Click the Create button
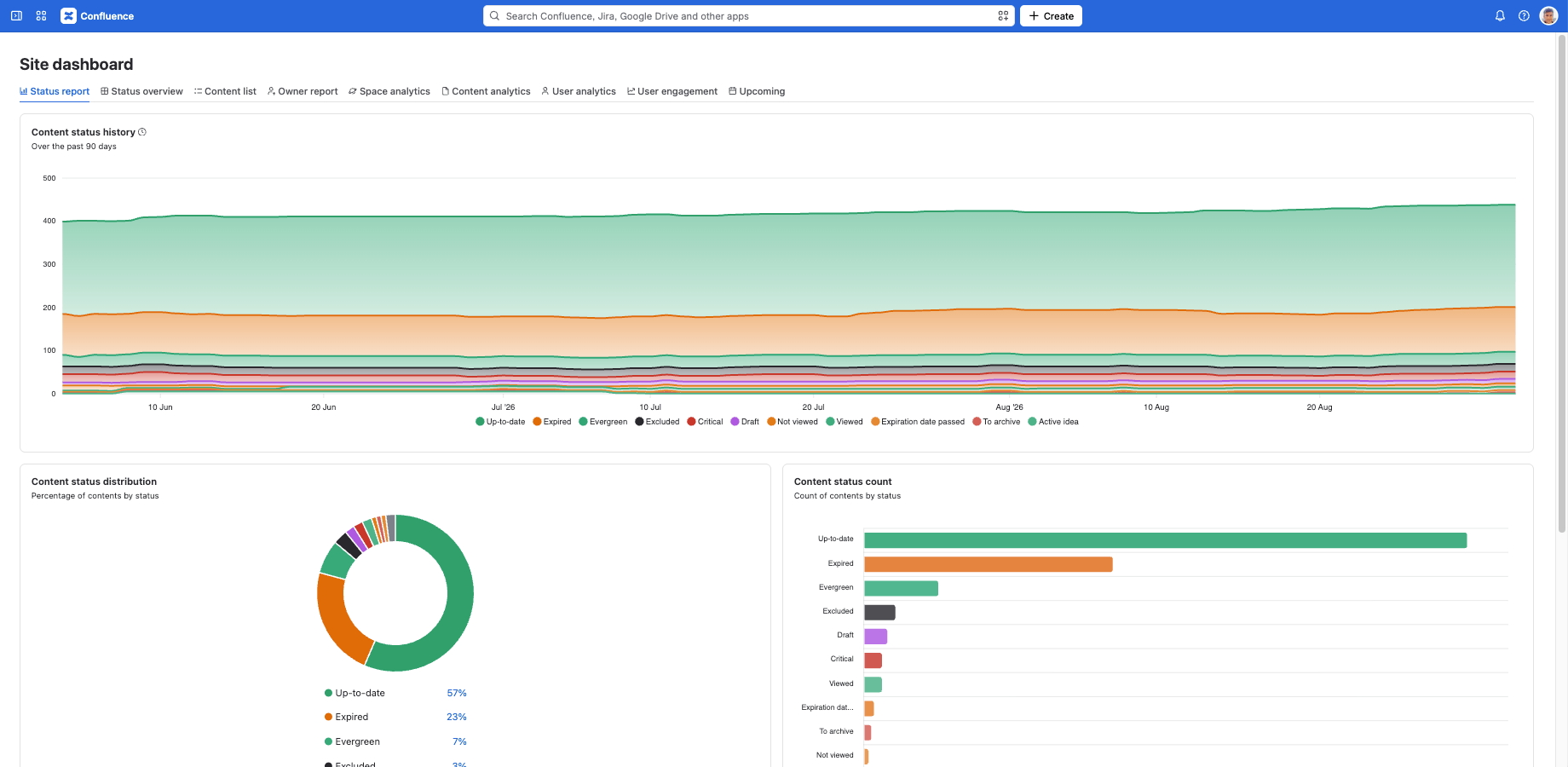This screenshot has height=767, width=1568. 1051,16
